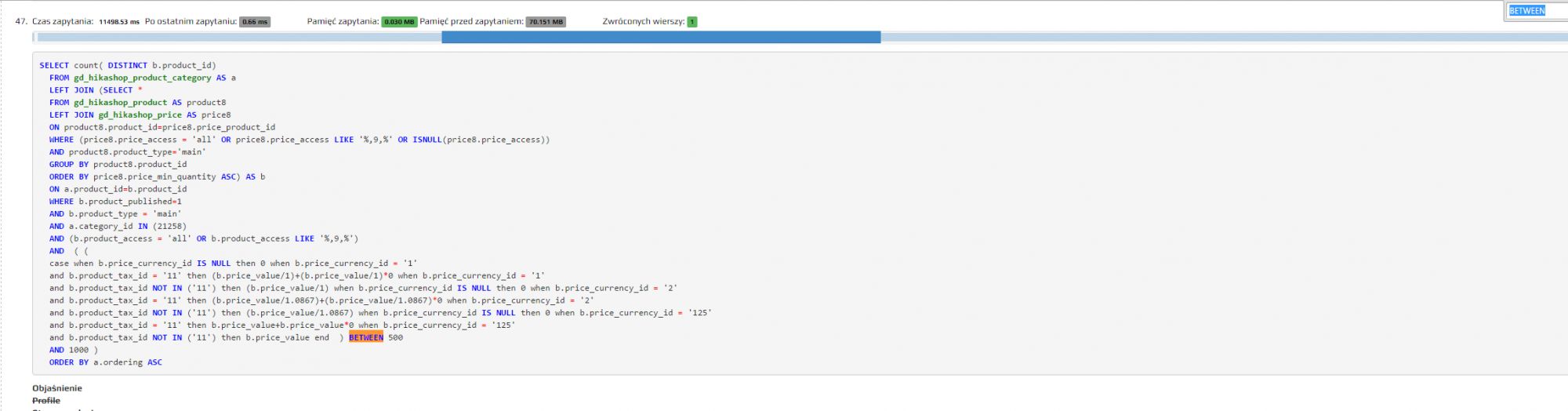The image size is (1568, 411).
Task: Click the light blue timeline segment after the query
Action: point(1224,37)
